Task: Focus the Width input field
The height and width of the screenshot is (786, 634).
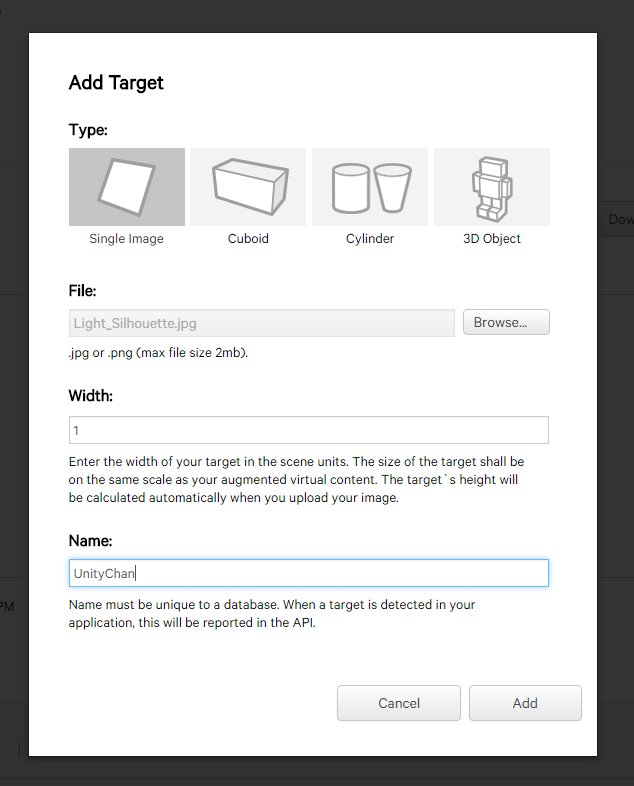Action: coord(309,430)
